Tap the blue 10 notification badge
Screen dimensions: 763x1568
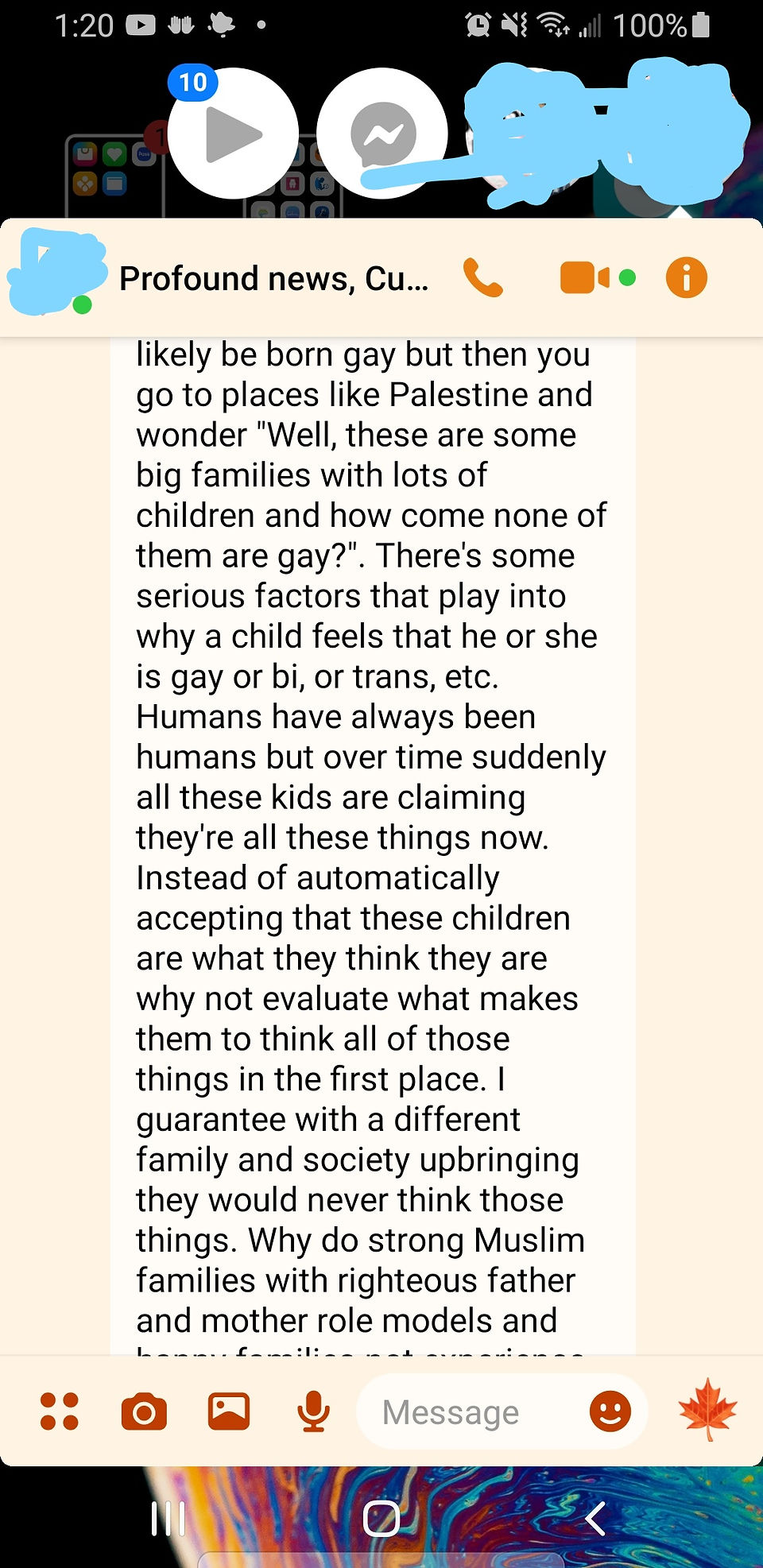[x=192, y=82]
